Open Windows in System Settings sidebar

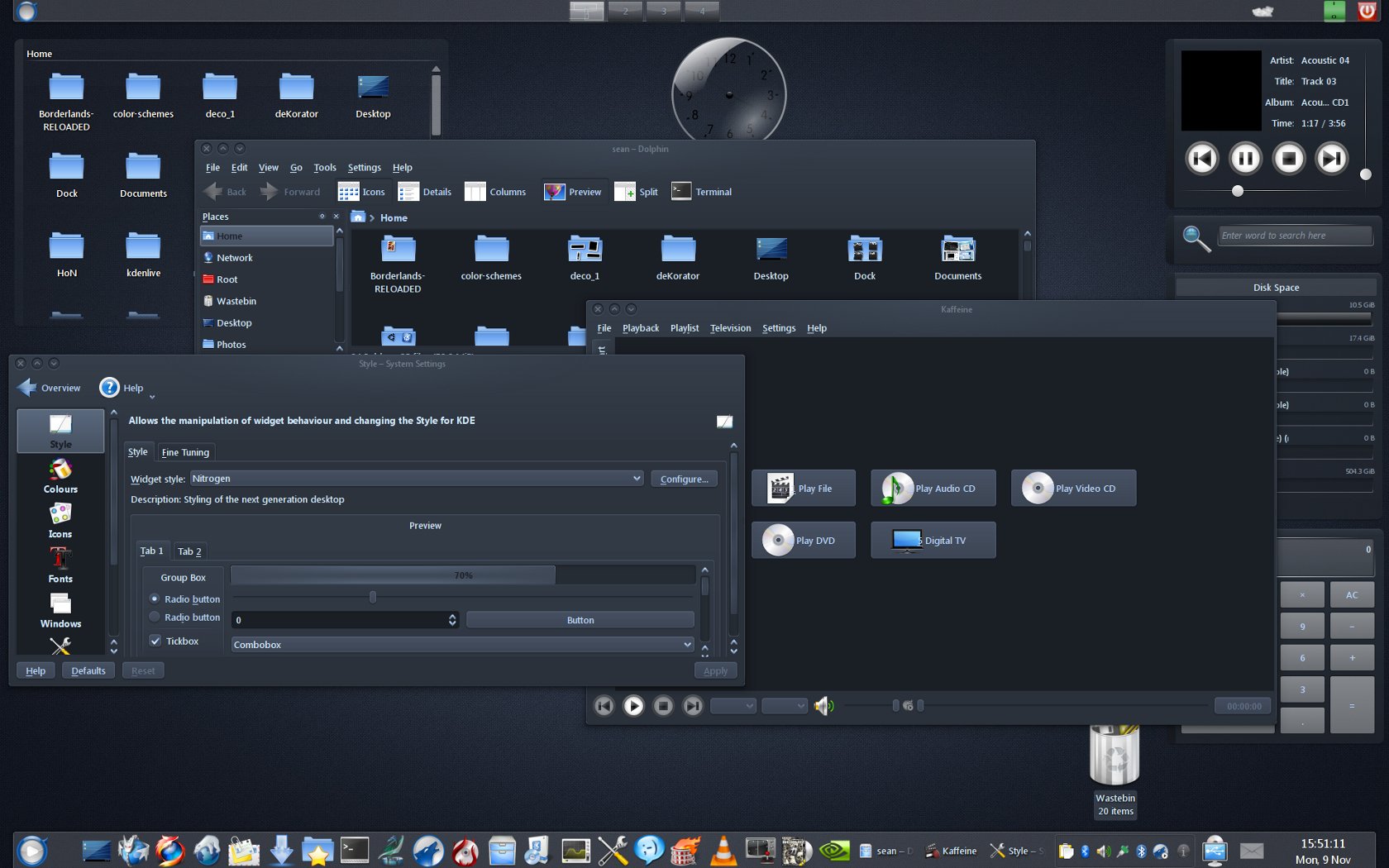point(60,611)
